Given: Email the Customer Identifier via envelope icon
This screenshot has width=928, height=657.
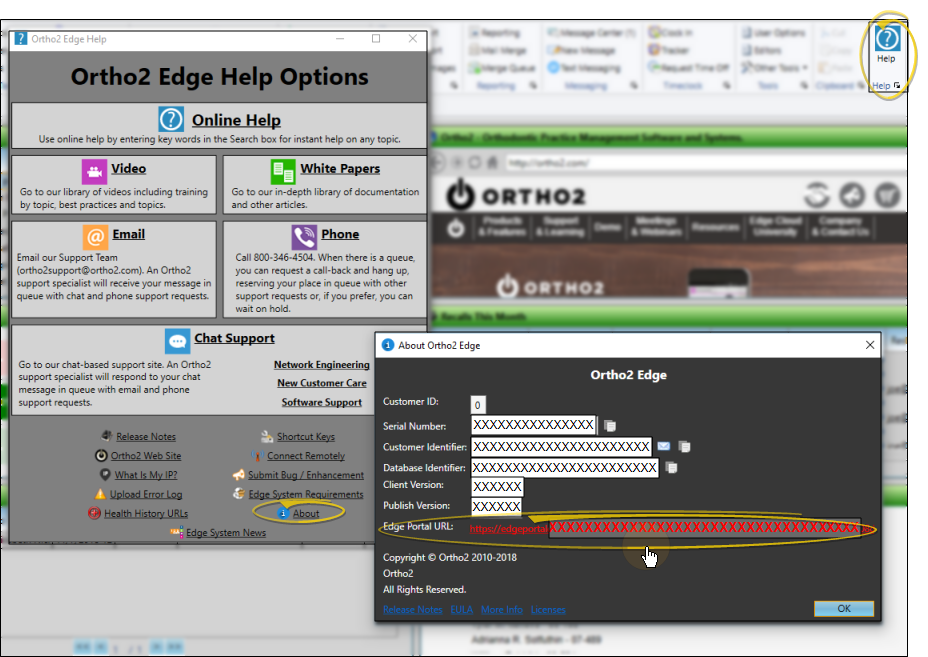Looking at the screenshot, I should click(664, 446).
